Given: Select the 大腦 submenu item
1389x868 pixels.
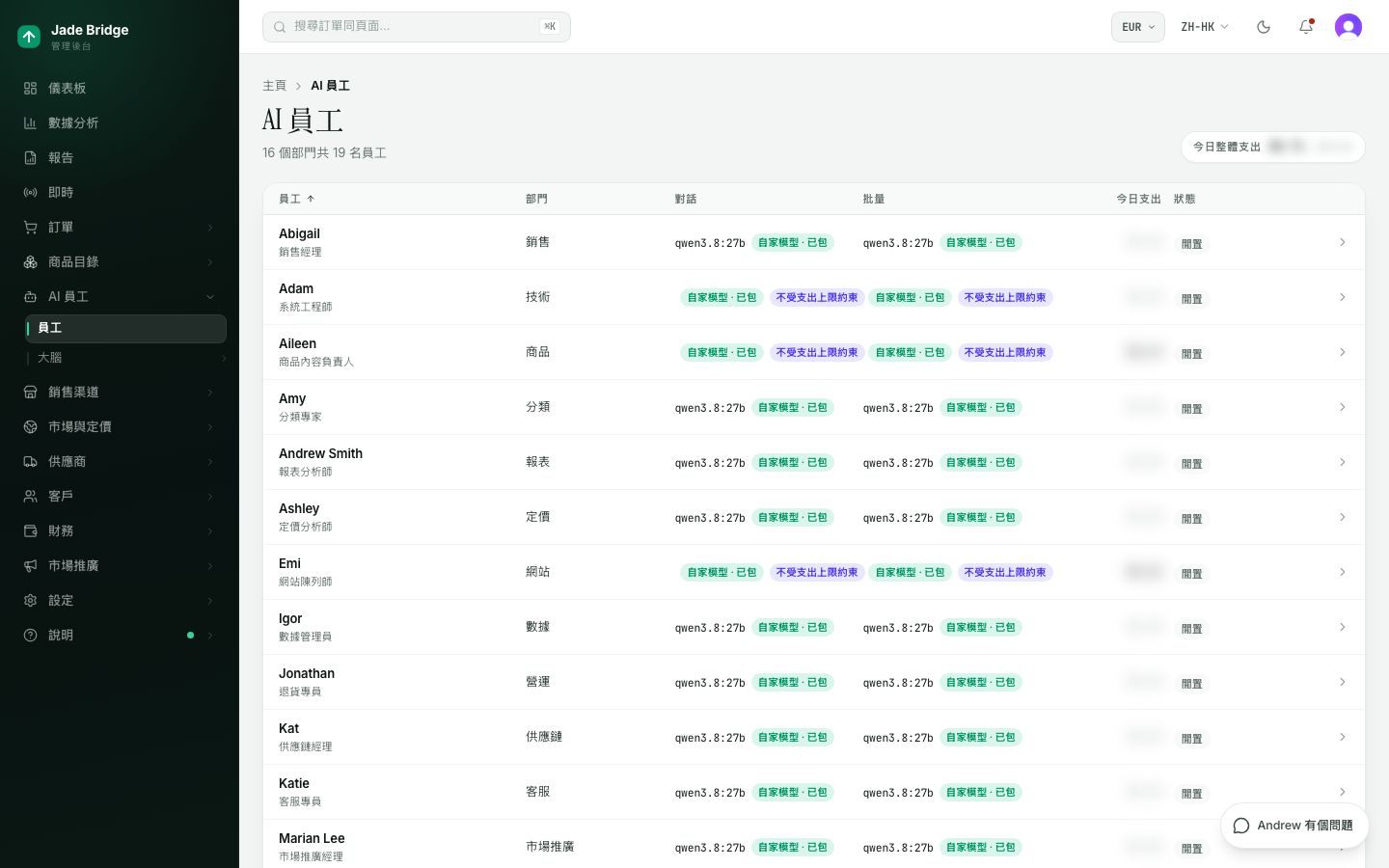Looking at the screenshot, I should click(125, 358).
